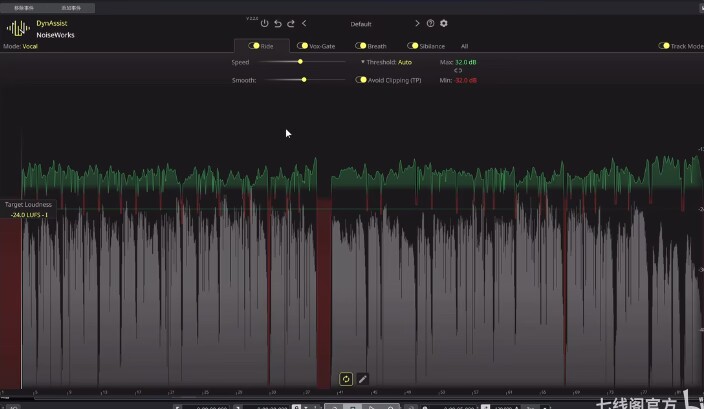Toggle the Vox-Gate switch

tap(302, 46)
